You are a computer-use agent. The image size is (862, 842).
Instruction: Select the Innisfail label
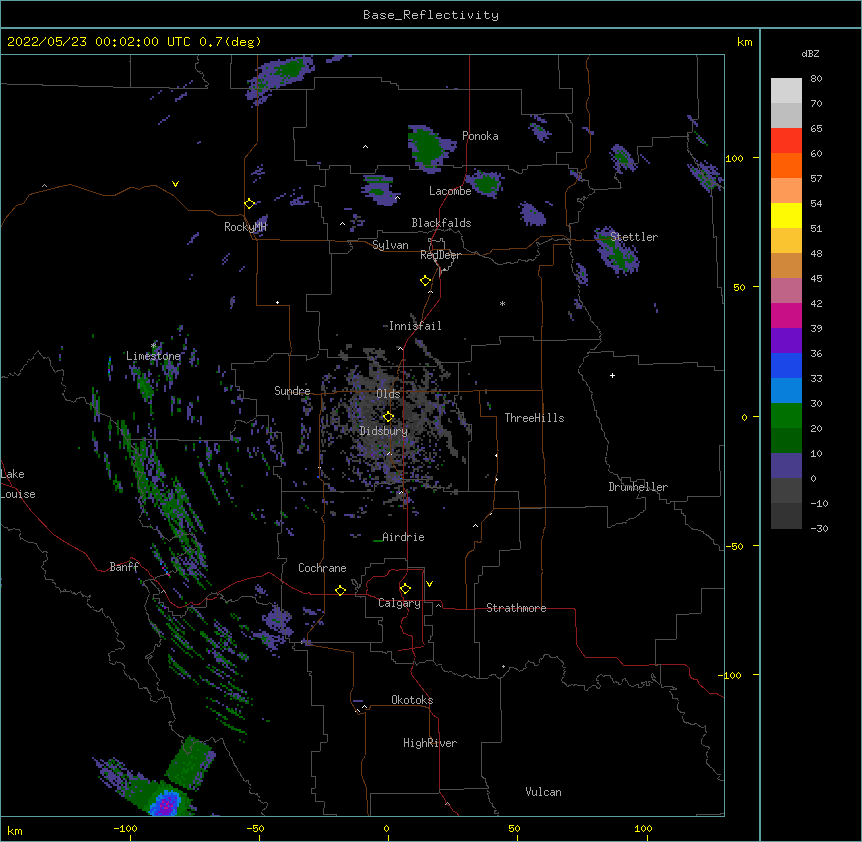pos(415,326)
